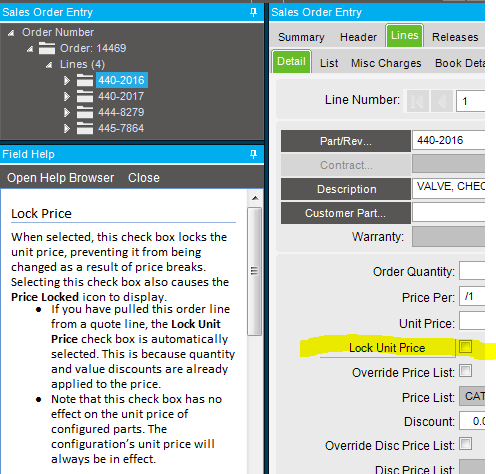Image resolution: width=496 pixels, height=474 pixels.
Task: Click the Lock Price help heading
Action: click(x=41, y=213)
